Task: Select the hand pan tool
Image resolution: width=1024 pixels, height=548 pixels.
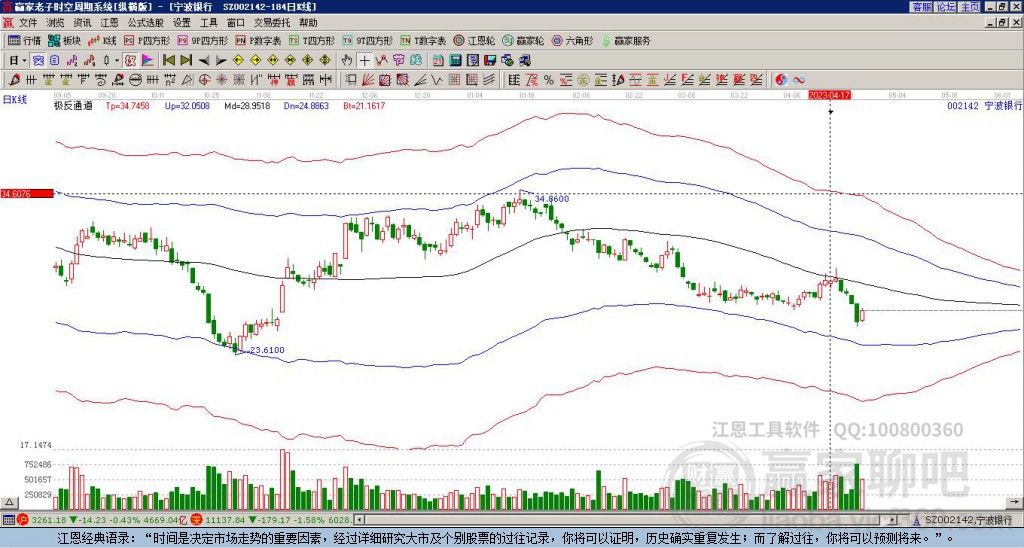Action: pyautogui.click(x=347, y=60)
